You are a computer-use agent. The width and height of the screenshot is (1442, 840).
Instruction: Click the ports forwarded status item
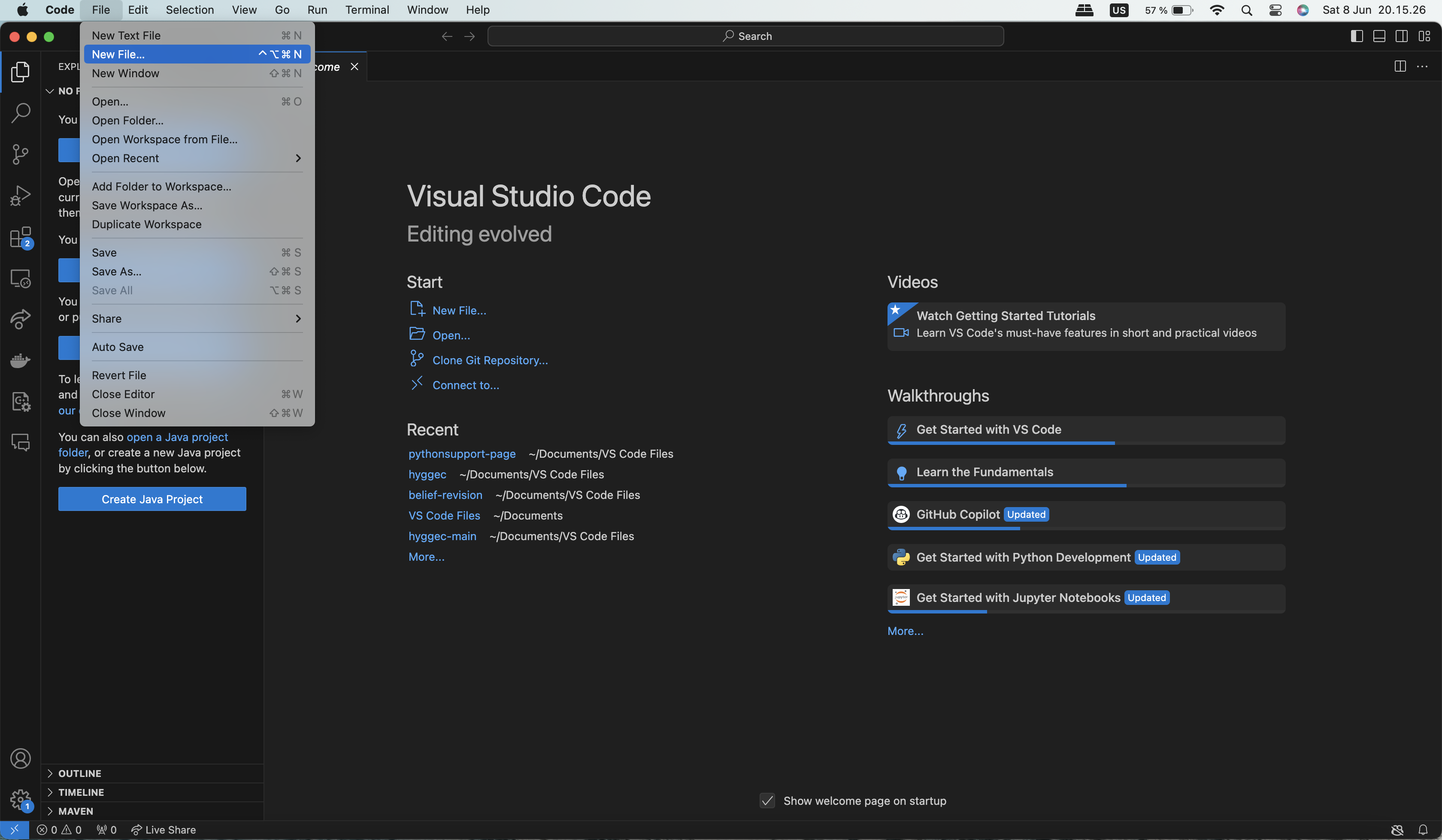pyautogui.click(x=106, y=830)
